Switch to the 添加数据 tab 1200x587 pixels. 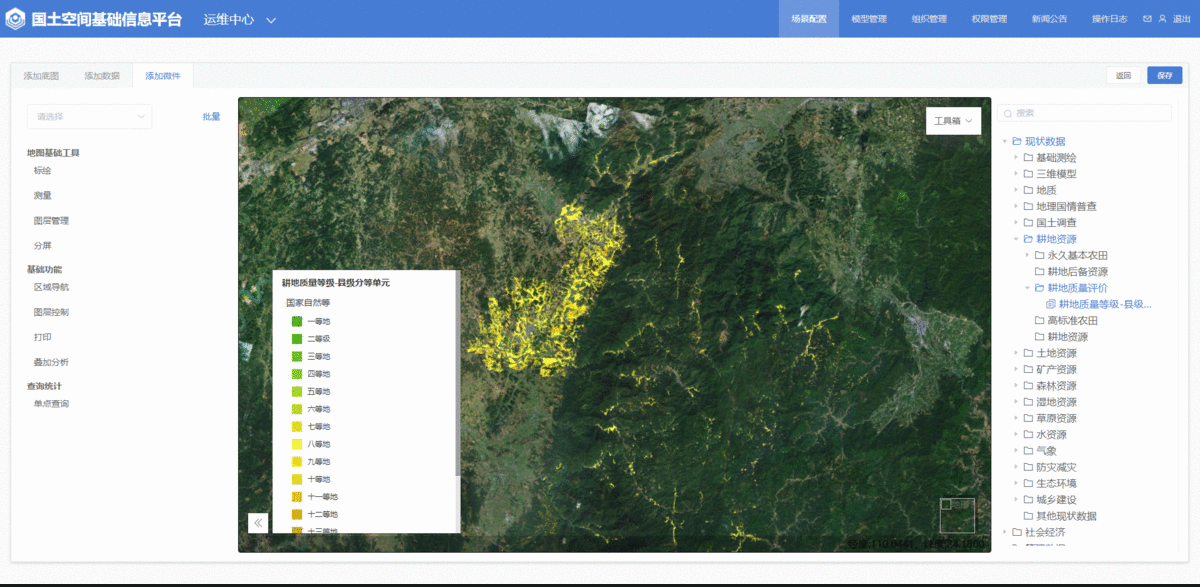[x=102, y=76]
